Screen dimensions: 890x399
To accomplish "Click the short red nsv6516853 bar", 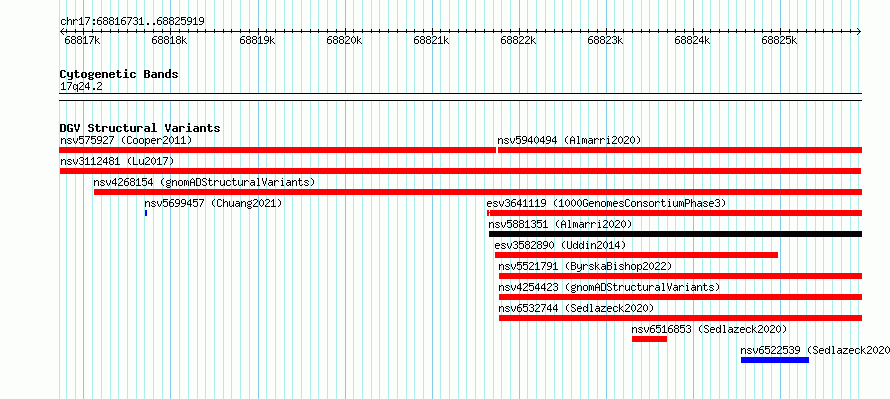I will [x=649, y=339].
